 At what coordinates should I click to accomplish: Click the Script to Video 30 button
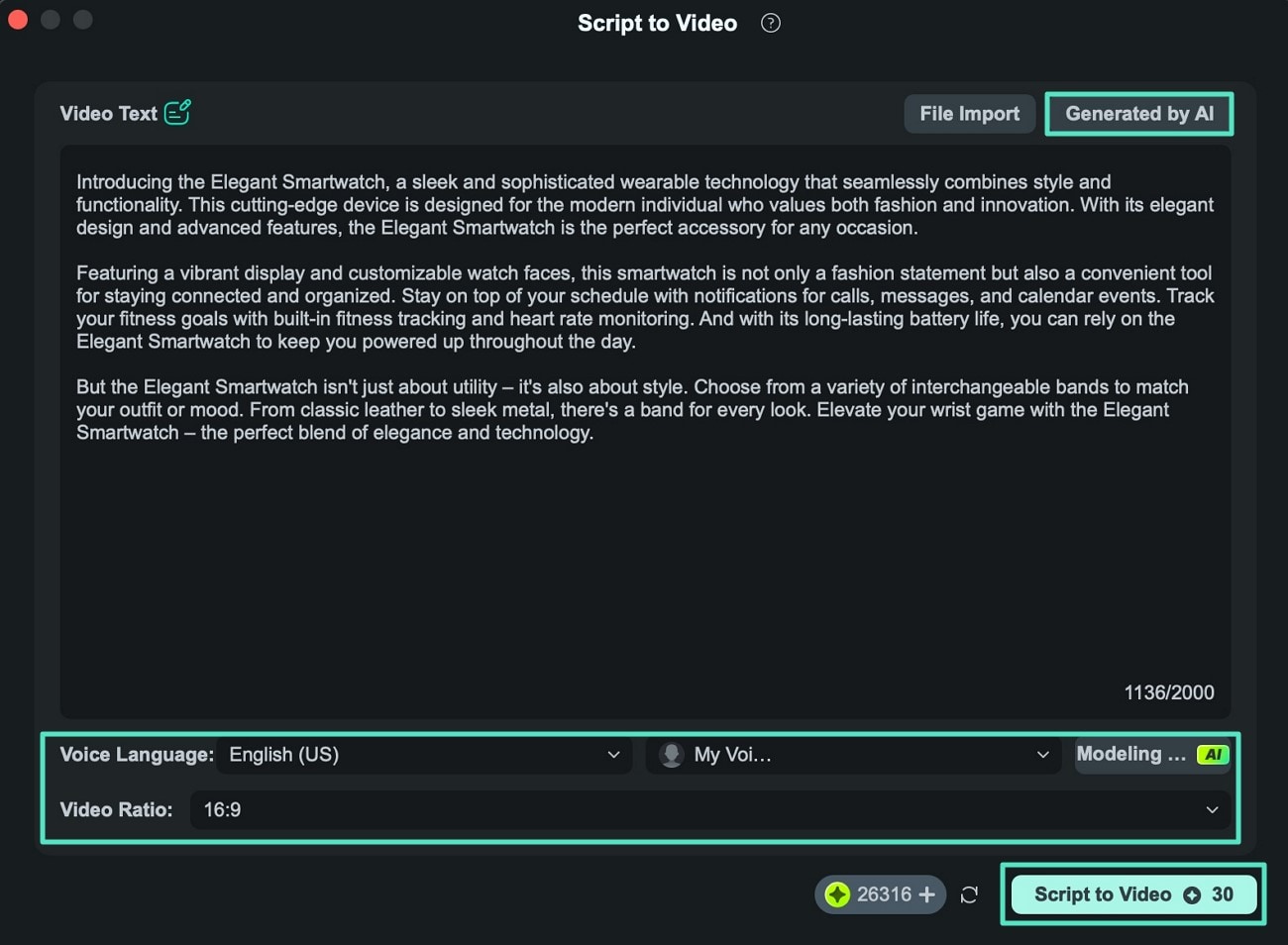[x=1133, y=894]
